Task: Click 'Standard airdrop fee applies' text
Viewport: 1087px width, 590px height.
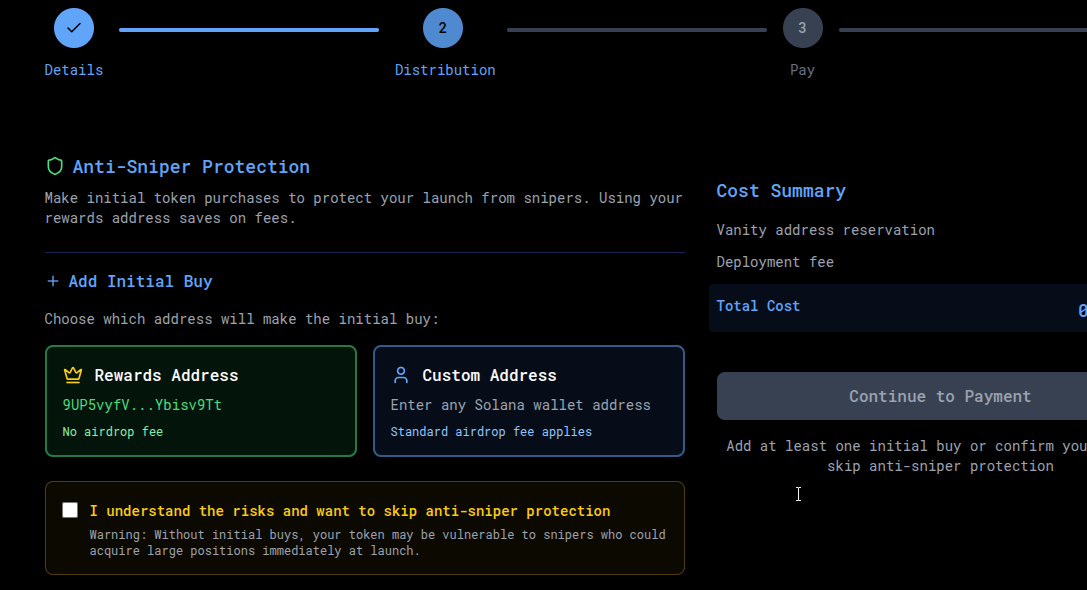Action: (491, 432)
